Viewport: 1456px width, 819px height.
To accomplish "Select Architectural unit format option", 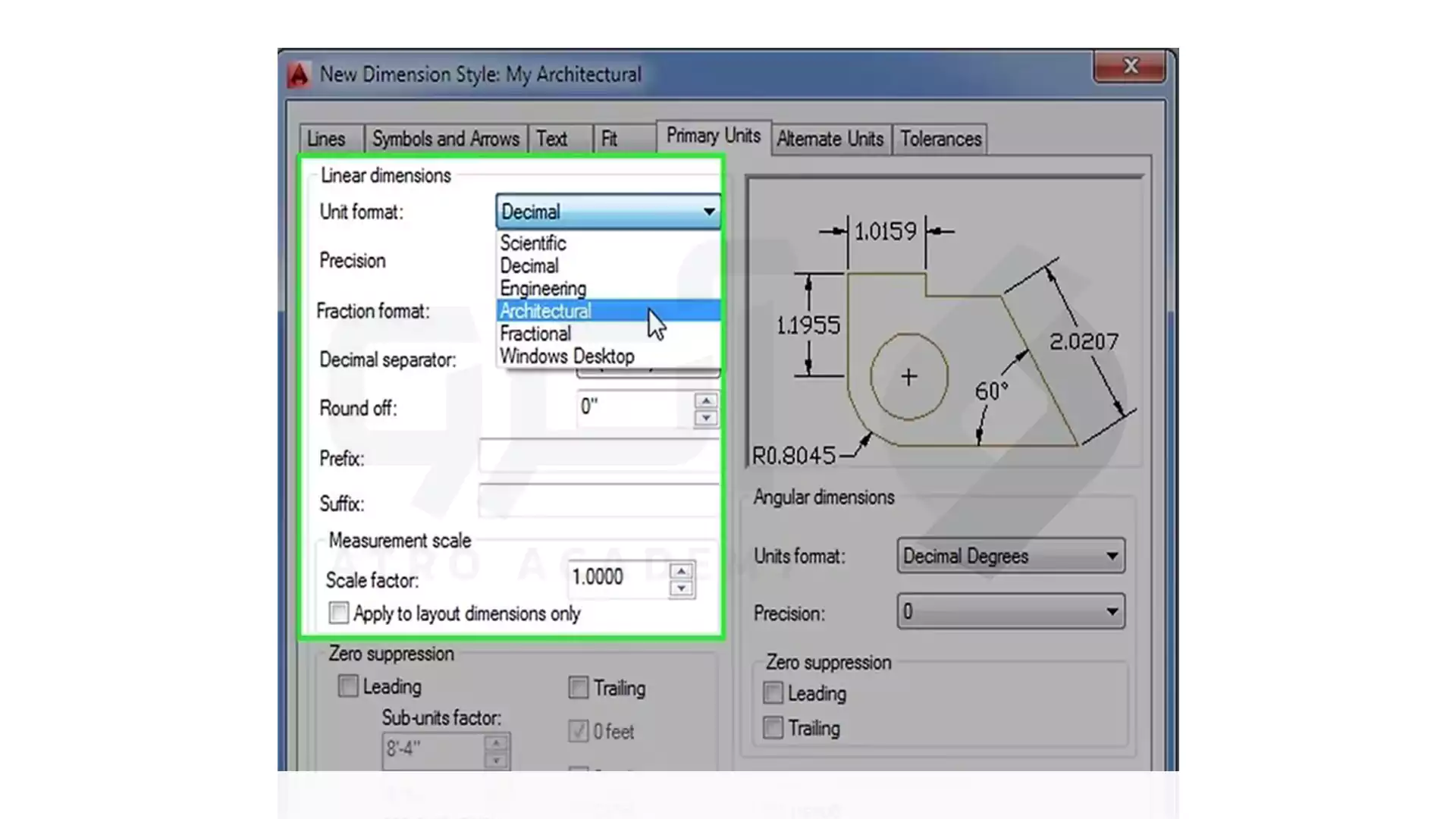I will click(608, 311).
